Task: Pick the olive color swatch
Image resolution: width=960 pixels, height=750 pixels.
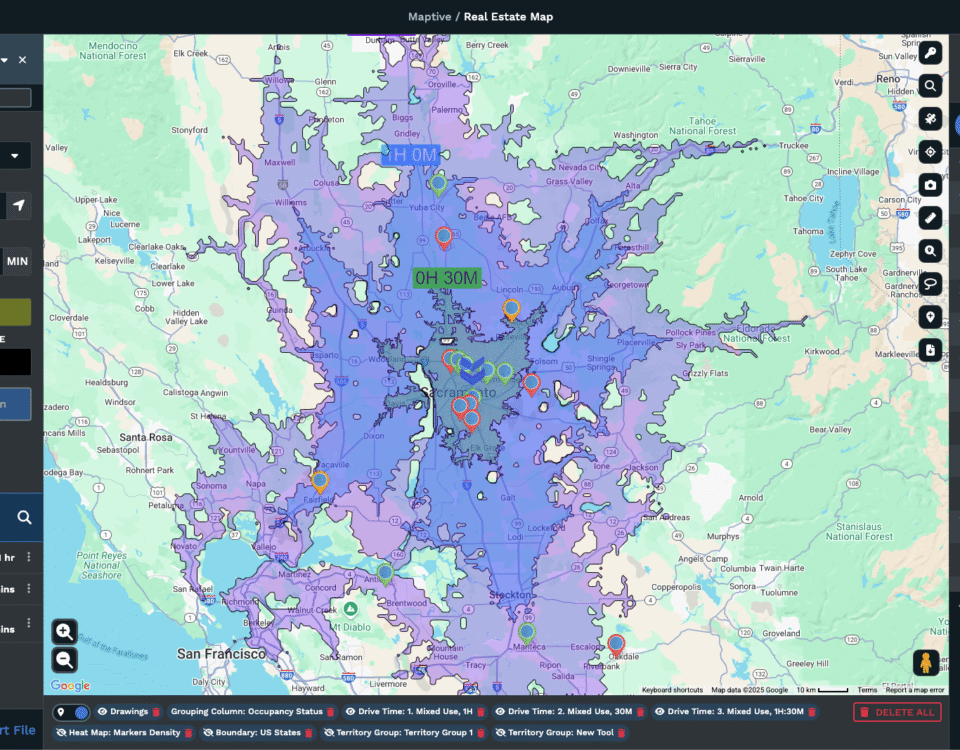Action: click(15, 312)
